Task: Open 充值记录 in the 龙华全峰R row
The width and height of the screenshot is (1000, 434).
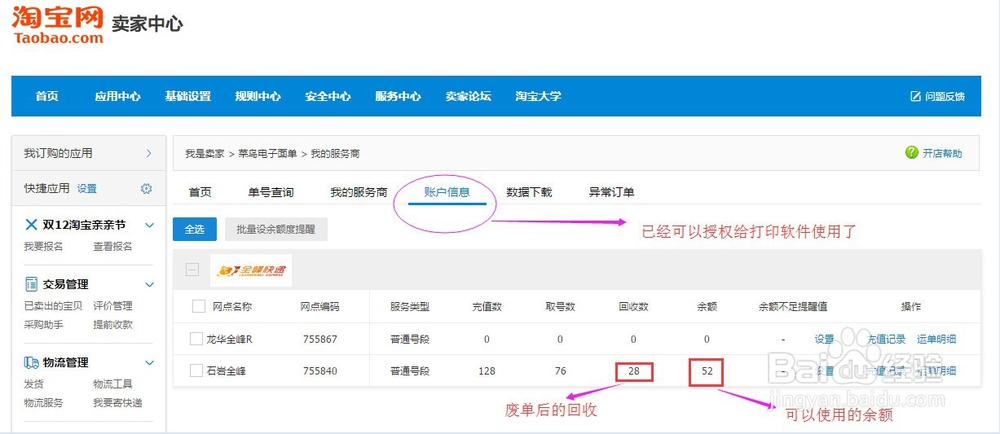Action: click(886, 339)
